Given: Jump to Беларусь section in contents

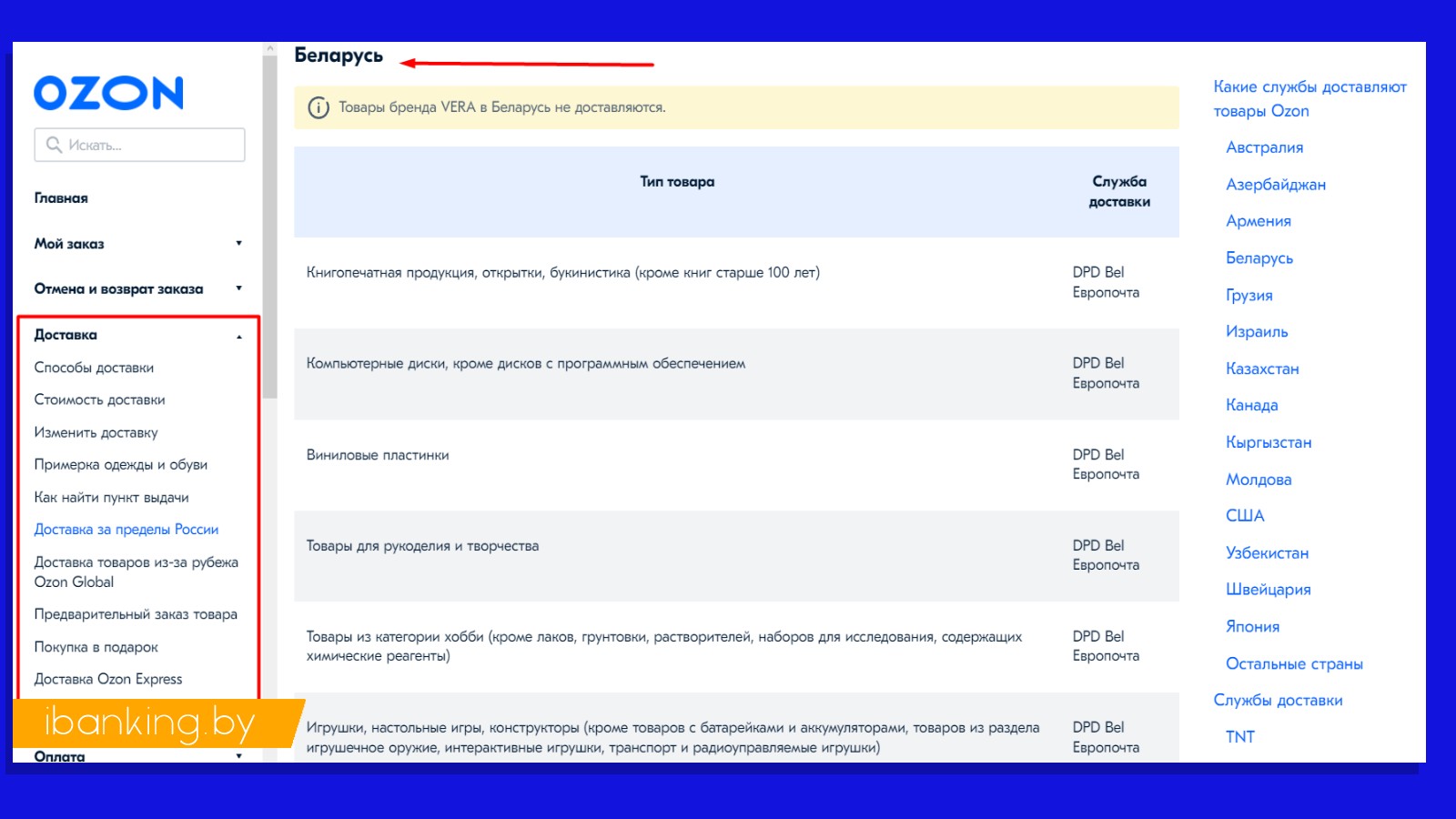Looking at the screenshot, I should tap(1259, 258).
